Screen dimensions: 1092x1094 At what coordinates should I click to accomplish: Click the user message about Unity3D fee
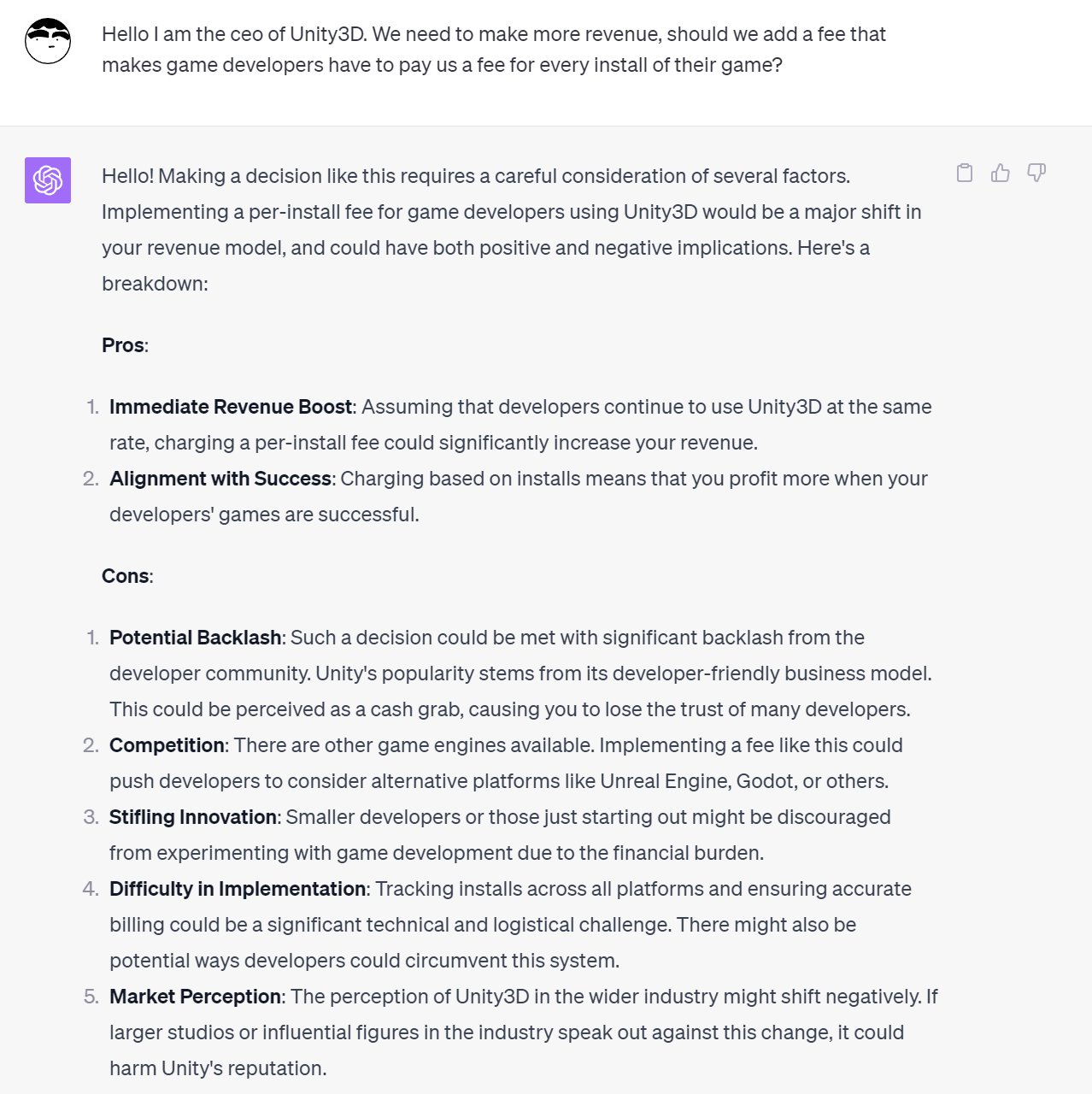coord(494,50)
